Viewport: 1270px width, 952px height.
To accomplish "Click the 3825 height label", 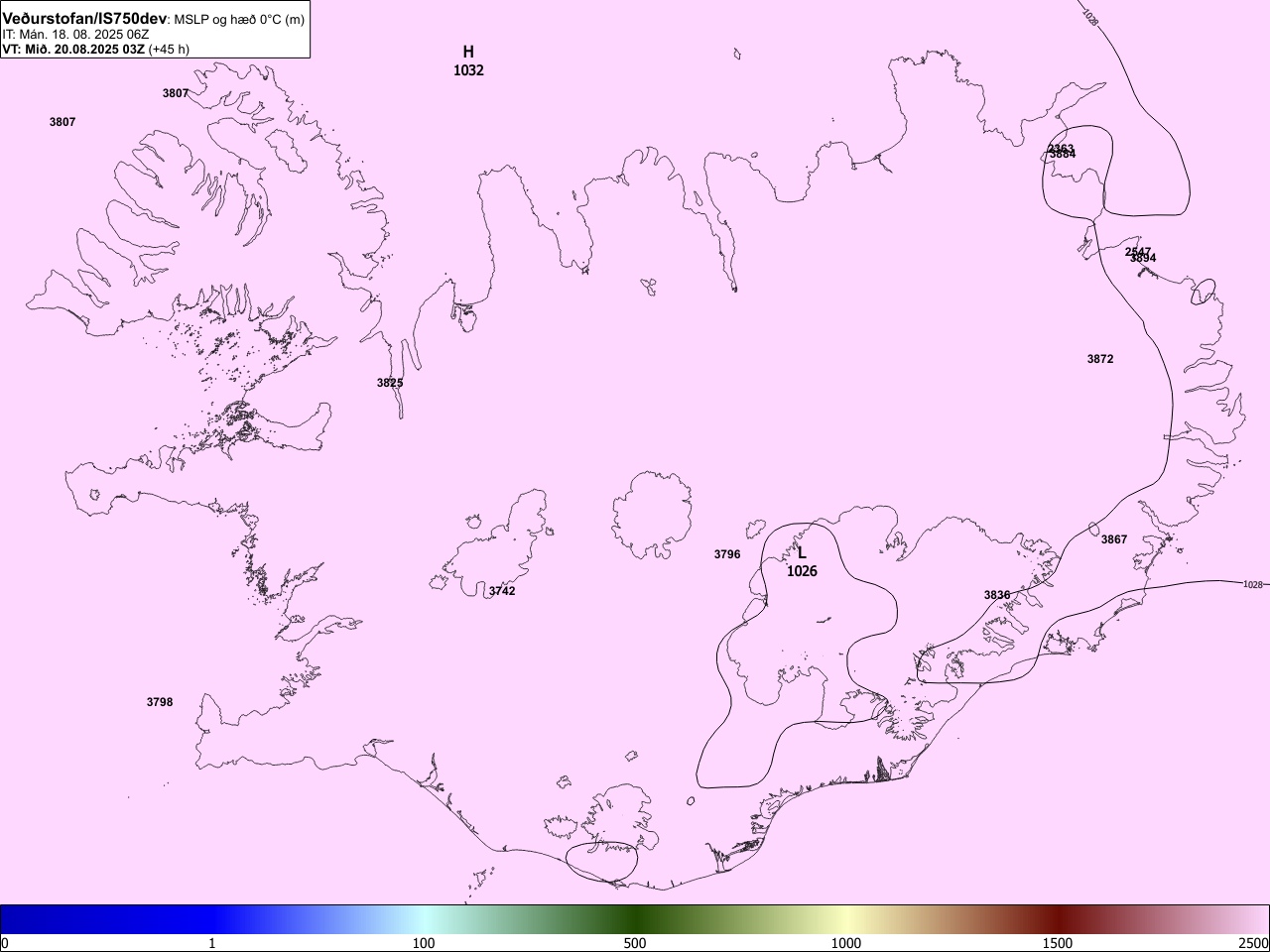I will [x=390, y=383].
